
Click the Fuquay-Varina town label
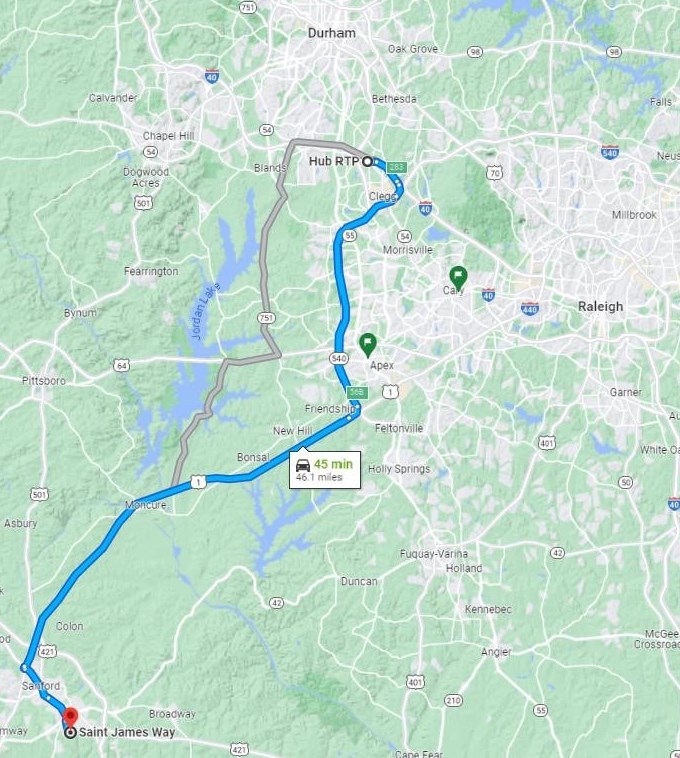[434, 554]
